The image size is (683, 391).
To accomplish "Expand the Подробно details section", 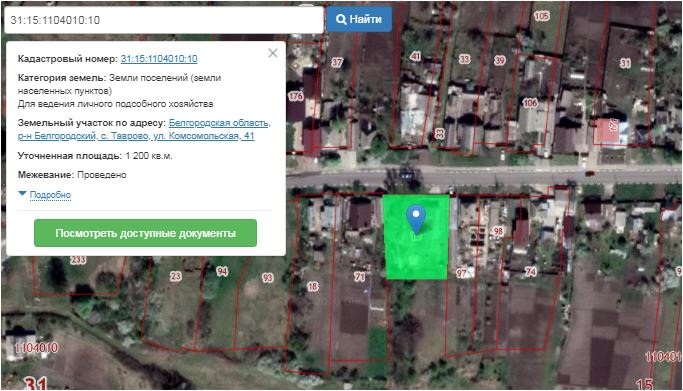I will click(x=50, y=195).
